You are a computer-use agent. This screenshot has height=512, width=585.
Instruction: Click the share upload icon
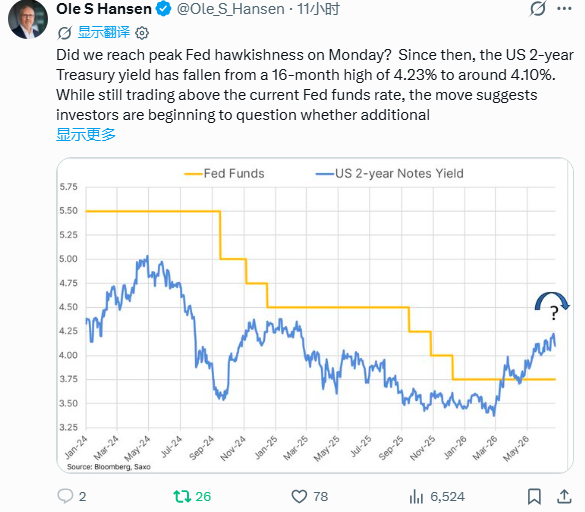click(564, 496)
